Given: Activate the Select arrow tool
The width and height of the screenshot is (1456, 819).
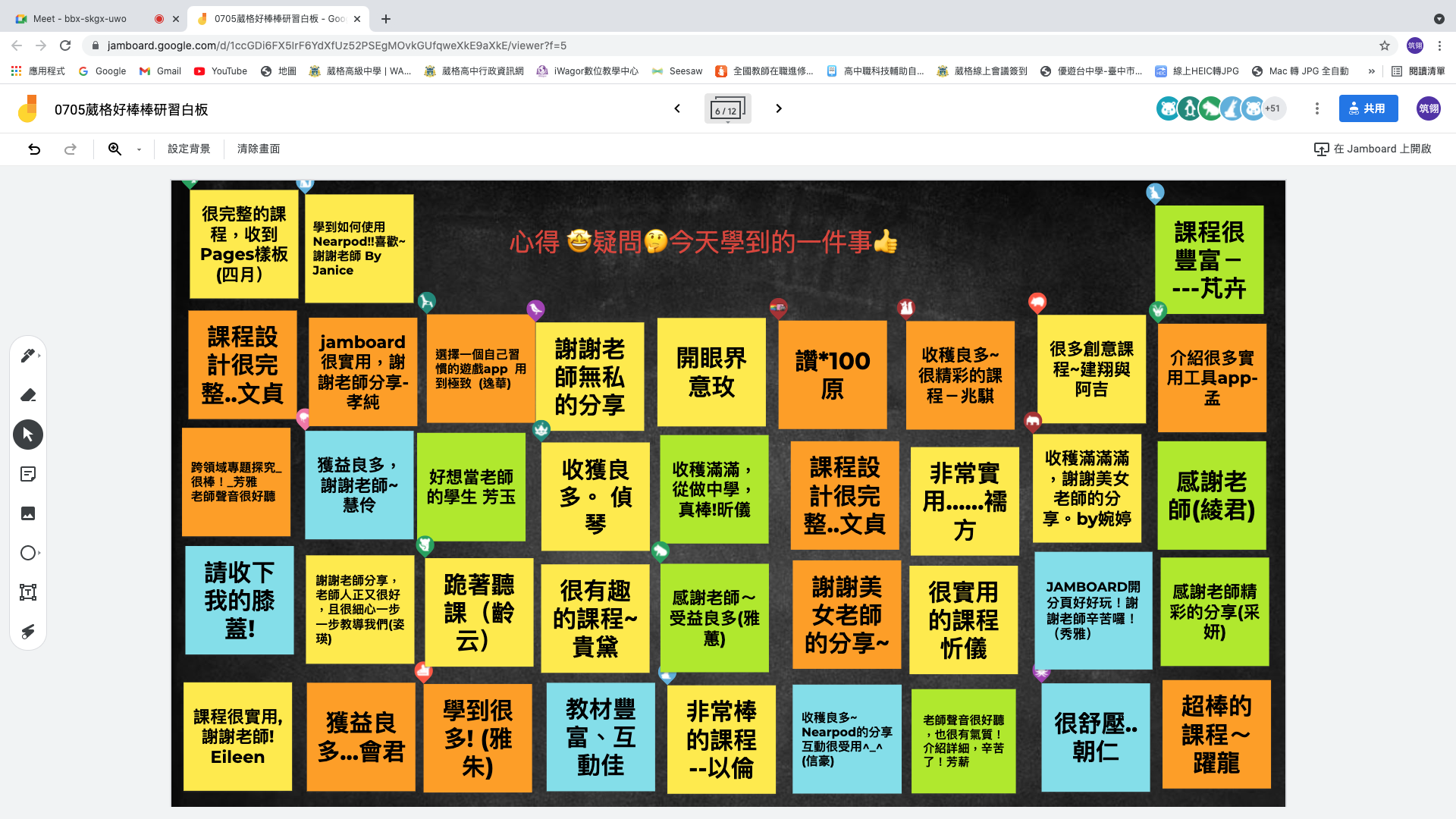Looking at the screenshot, I should [28, 435].
